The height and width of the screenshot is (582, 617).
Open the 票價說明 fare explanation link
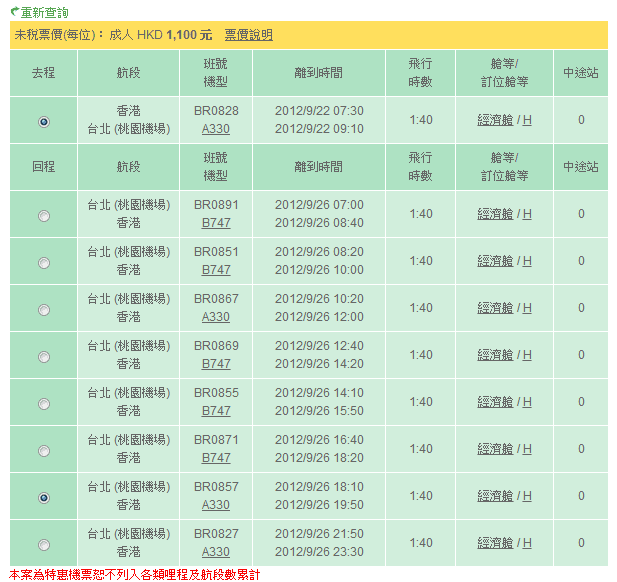tap(248, 35)
